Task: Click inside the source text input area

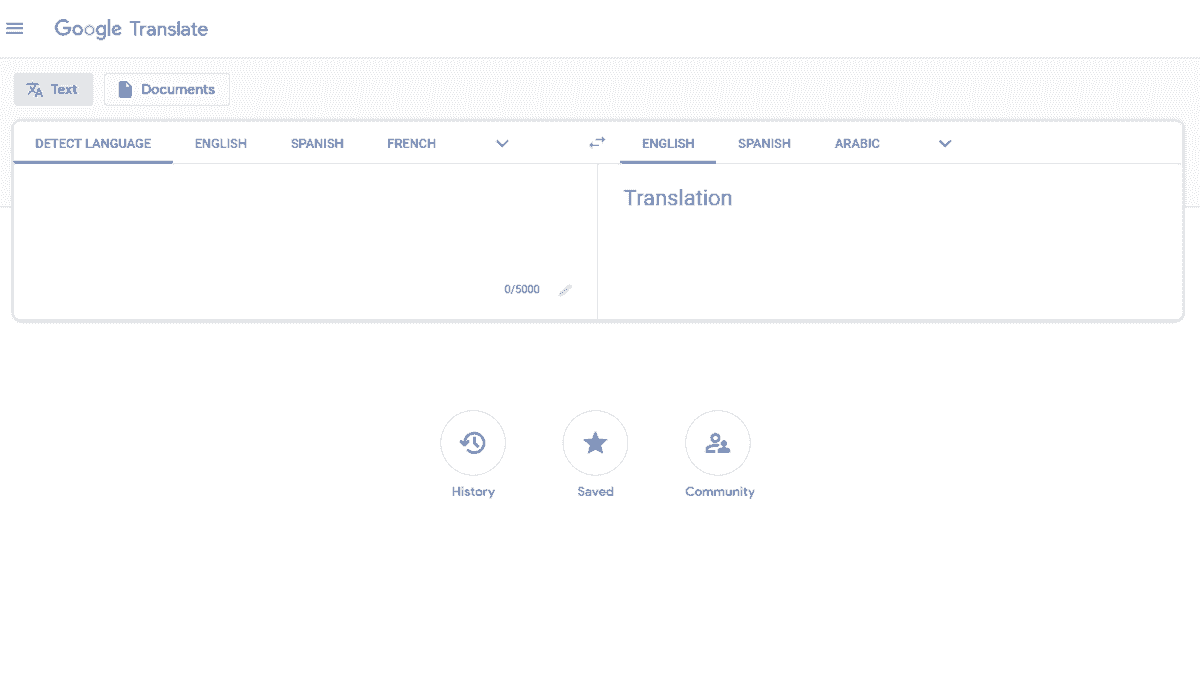Action: [300, 220]
